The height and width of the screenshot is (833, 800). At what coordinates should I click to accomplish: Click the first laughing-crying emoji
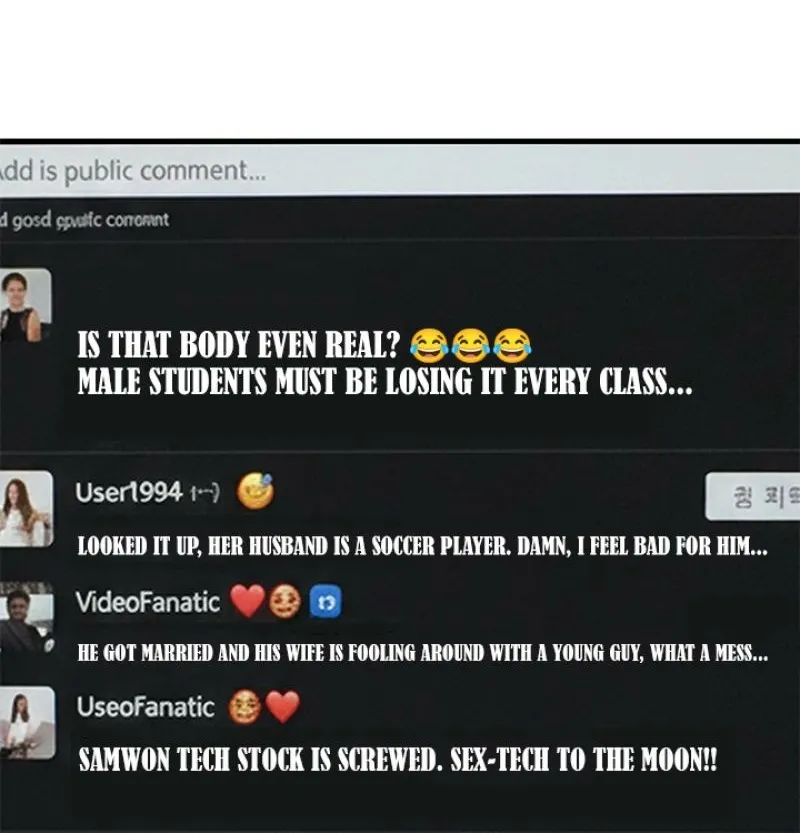click(x=428, y=345)
